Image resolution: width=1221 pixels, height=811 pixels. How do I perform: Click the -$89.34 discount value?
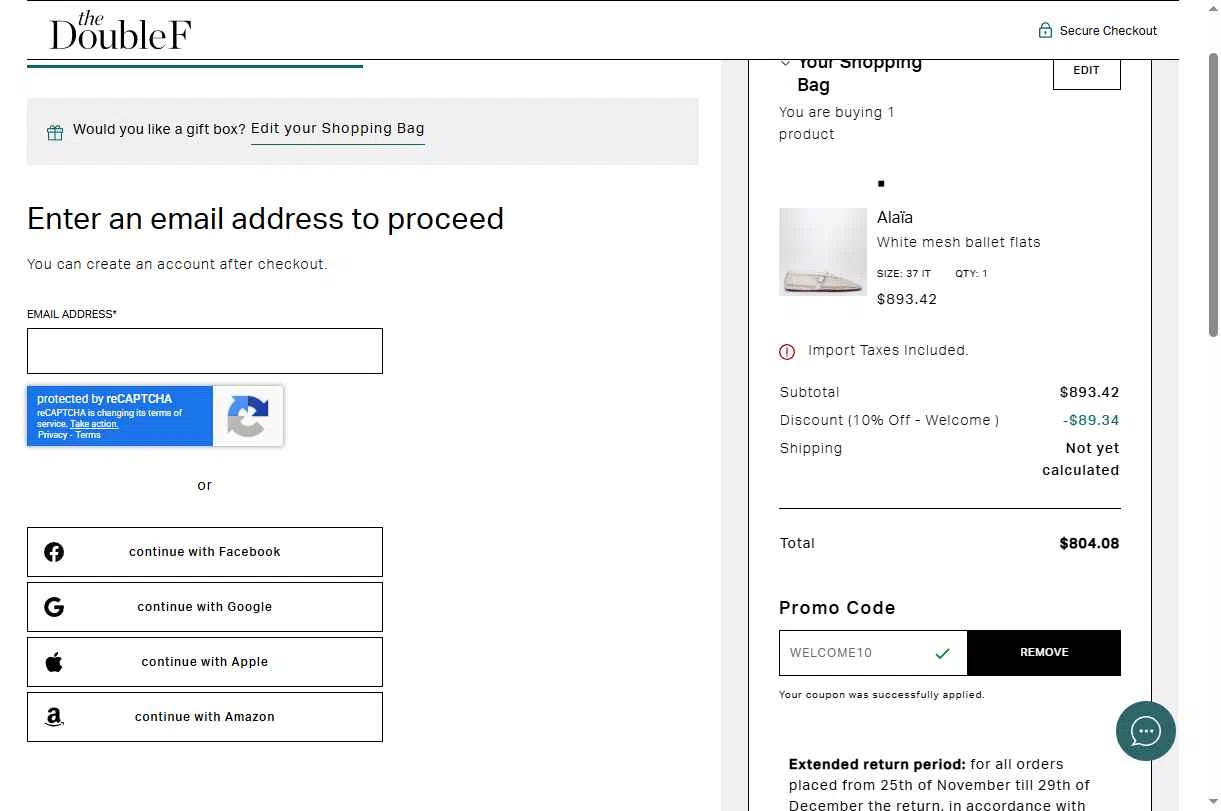point(1091,421)
